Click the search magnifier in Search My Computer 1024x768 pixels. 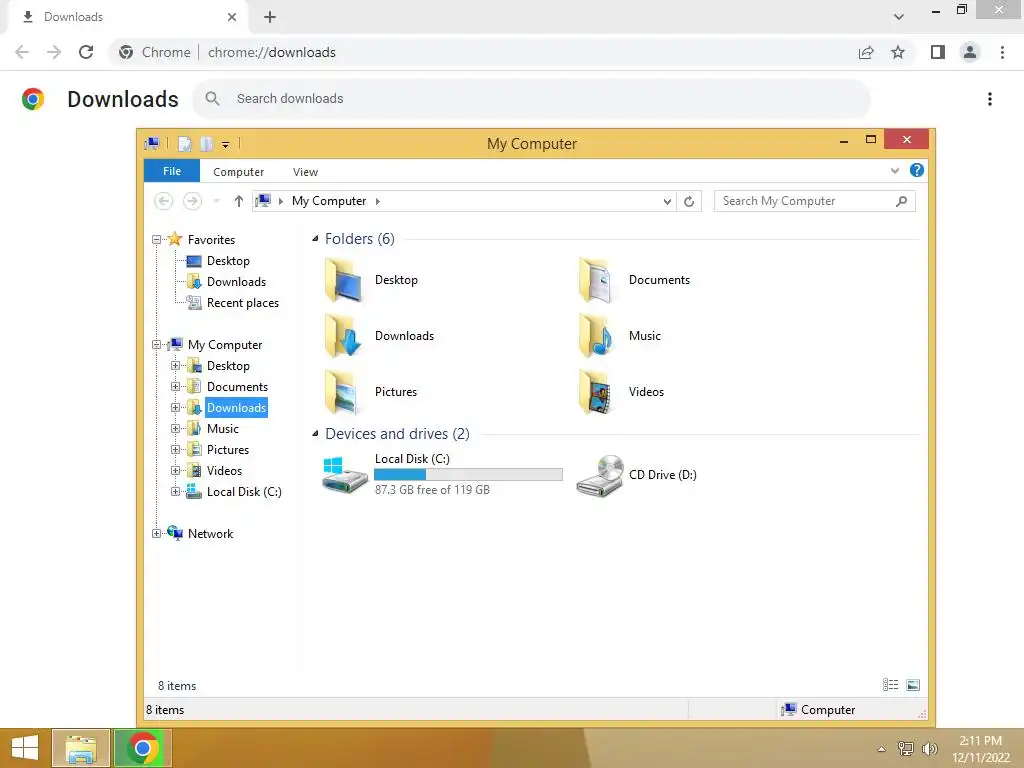[901, 201]
